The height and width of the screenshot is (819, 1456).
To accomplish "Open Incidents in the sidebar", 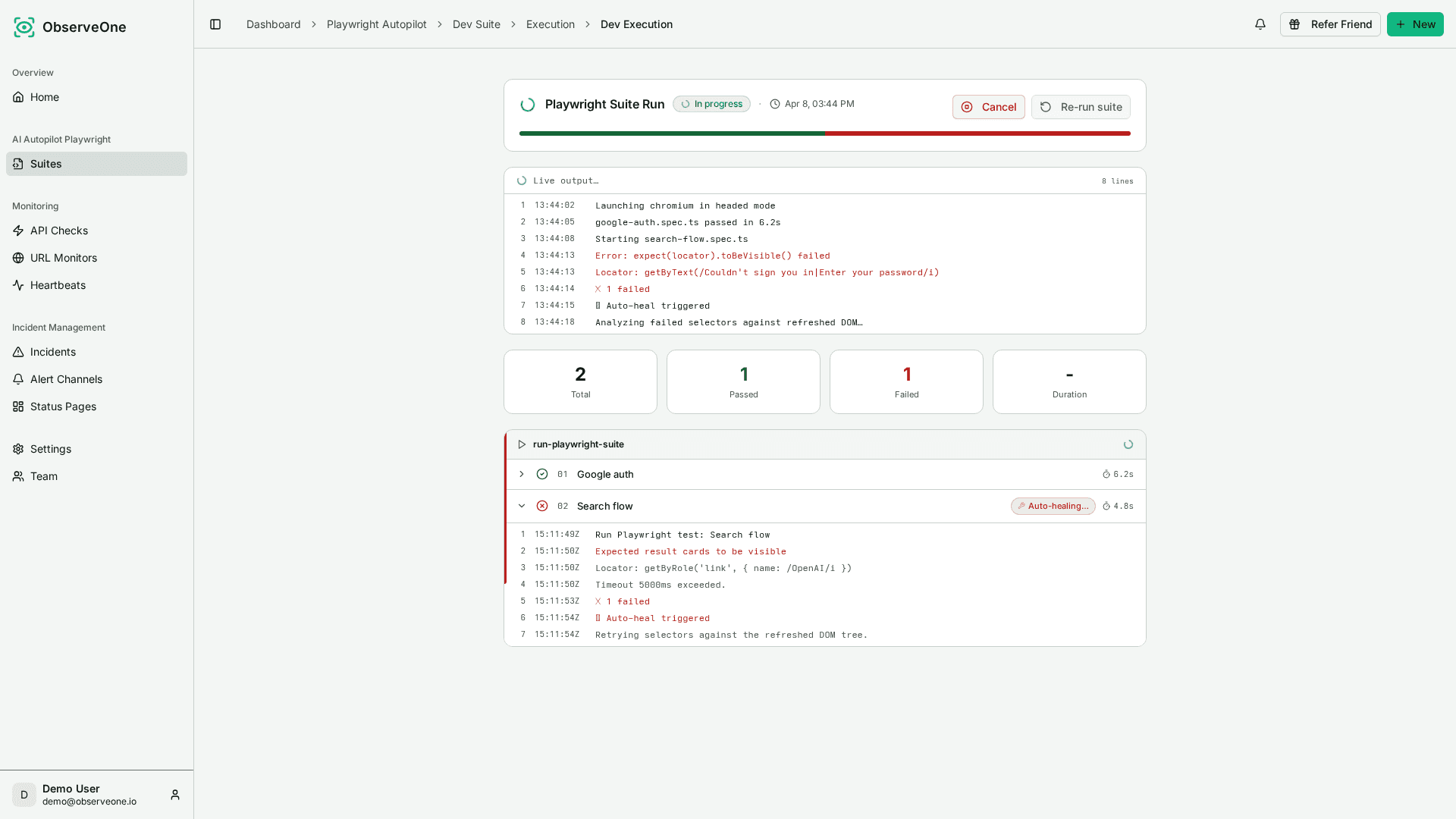I will 96,352.
